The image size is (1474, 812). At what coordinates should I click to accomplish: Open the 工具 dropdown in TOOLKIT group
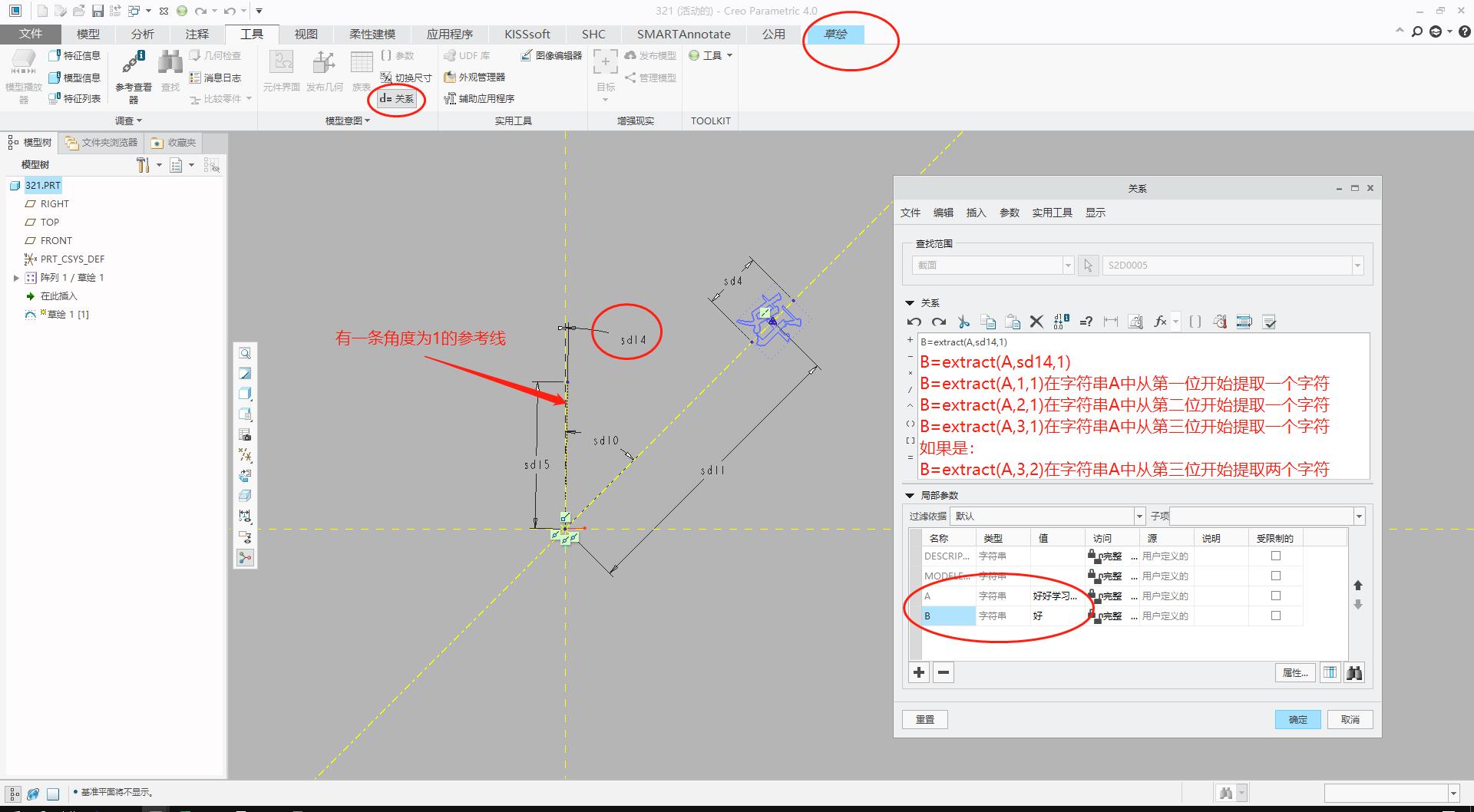(x=711, y=55)
